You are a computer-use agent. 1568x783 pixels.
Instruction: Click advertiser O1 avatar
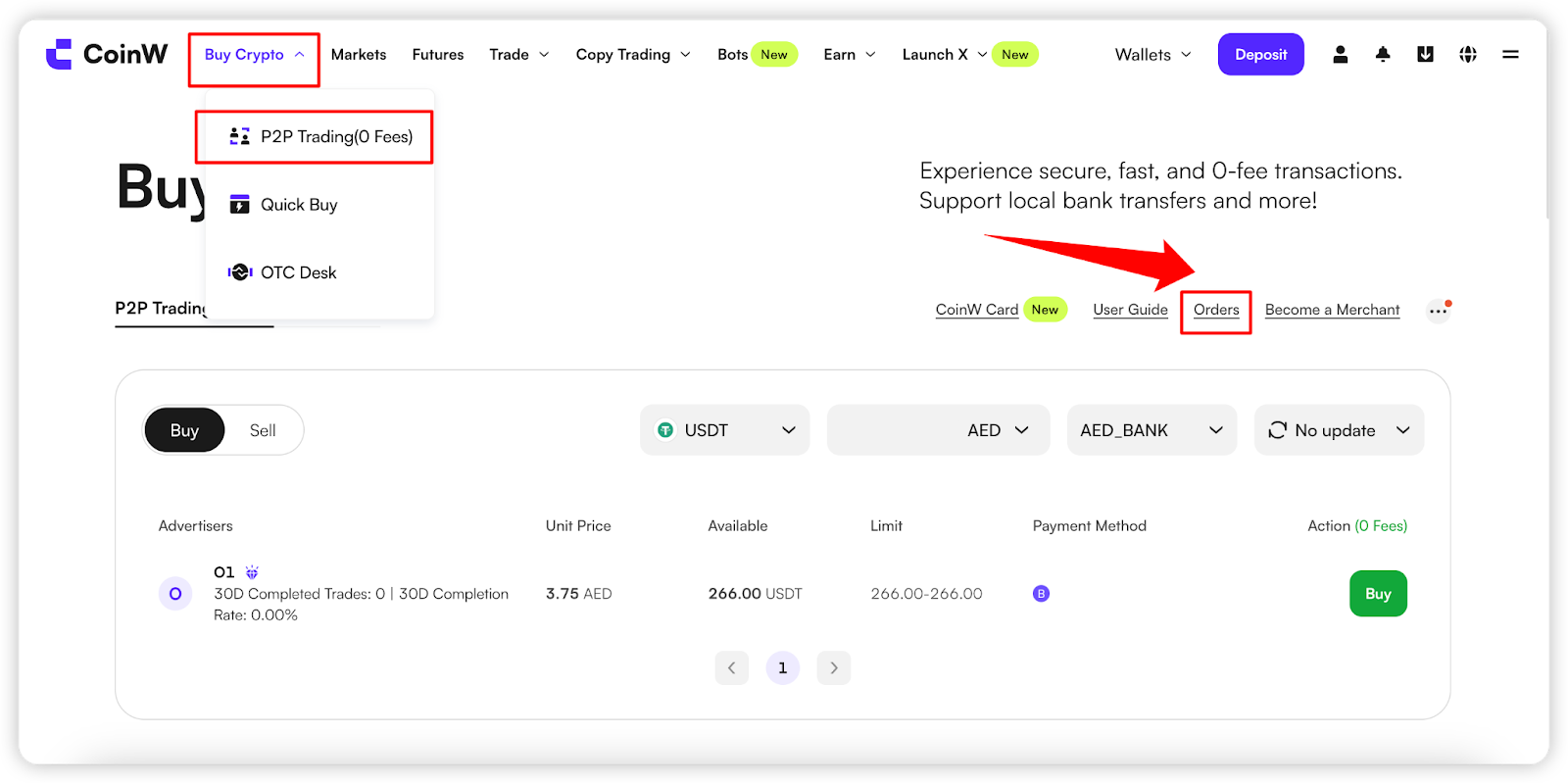pyautogui.click(x=175, y=594)
